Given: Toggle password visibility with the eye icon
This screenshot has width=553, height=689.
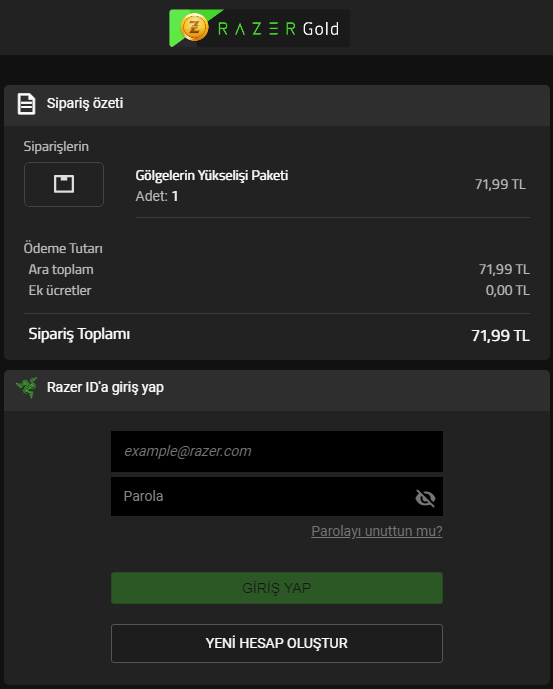Looking at the screenshot, I should pyautogui.click(x=425, y=498).
